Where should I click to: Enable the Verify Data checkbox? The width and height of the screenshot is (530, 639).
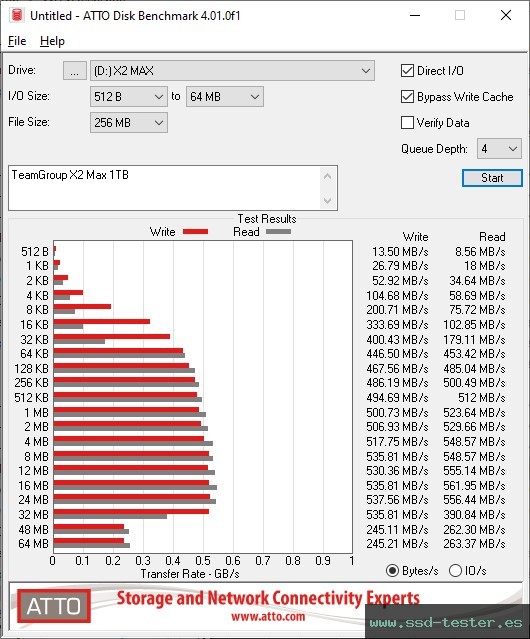[x=407, y=123]
